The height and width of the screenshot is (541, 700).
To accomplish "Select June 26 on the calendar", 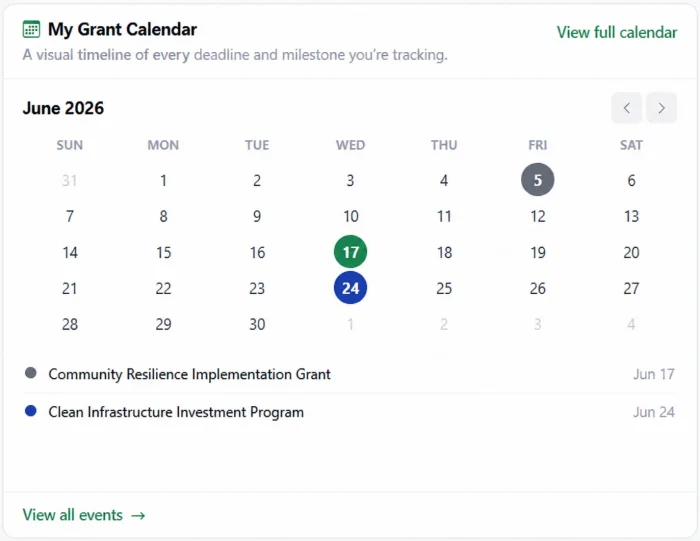I will (x=538, y=288).
